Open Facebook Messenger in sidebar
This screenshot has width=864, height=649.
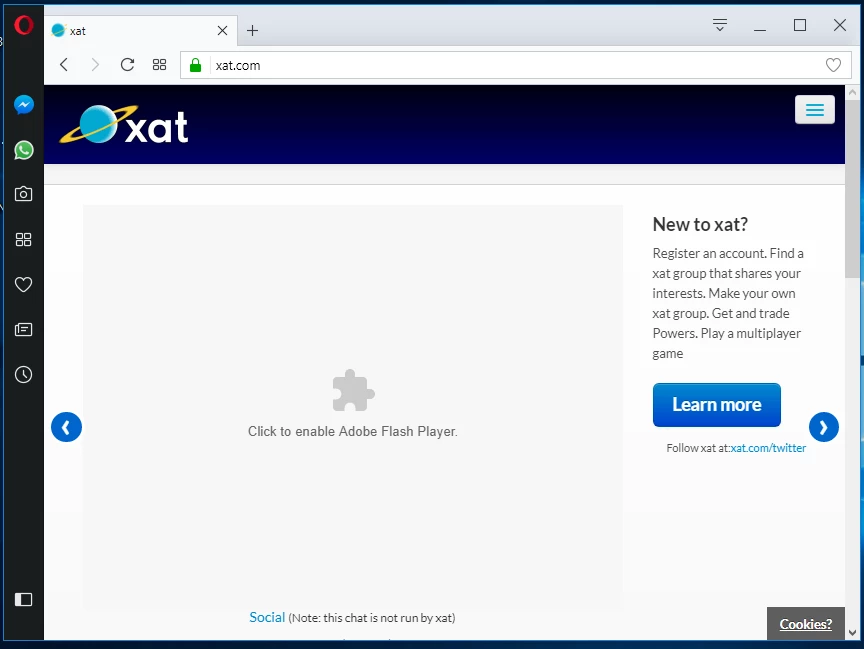coord(24,105)
